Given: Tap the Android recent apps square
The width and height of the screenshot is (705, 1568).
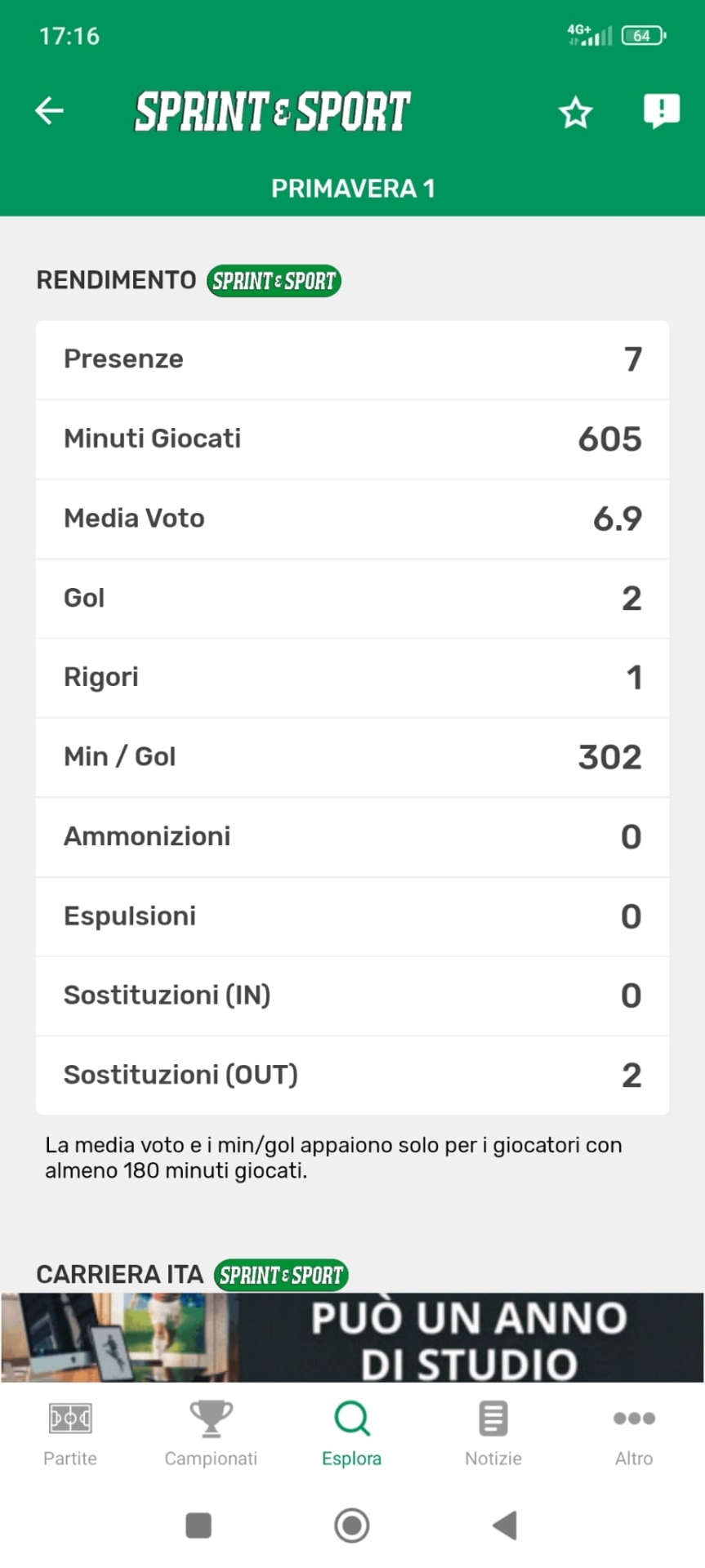Looking at the screenshot, I should 199,1525.
